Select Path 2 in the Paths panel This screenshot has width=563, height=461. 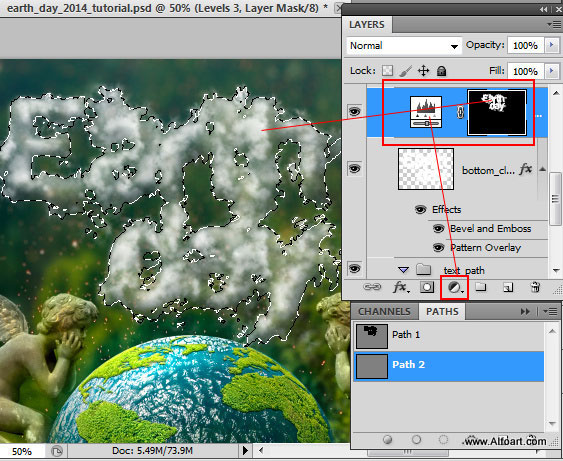pyautogui.click(x=448, y=366)
